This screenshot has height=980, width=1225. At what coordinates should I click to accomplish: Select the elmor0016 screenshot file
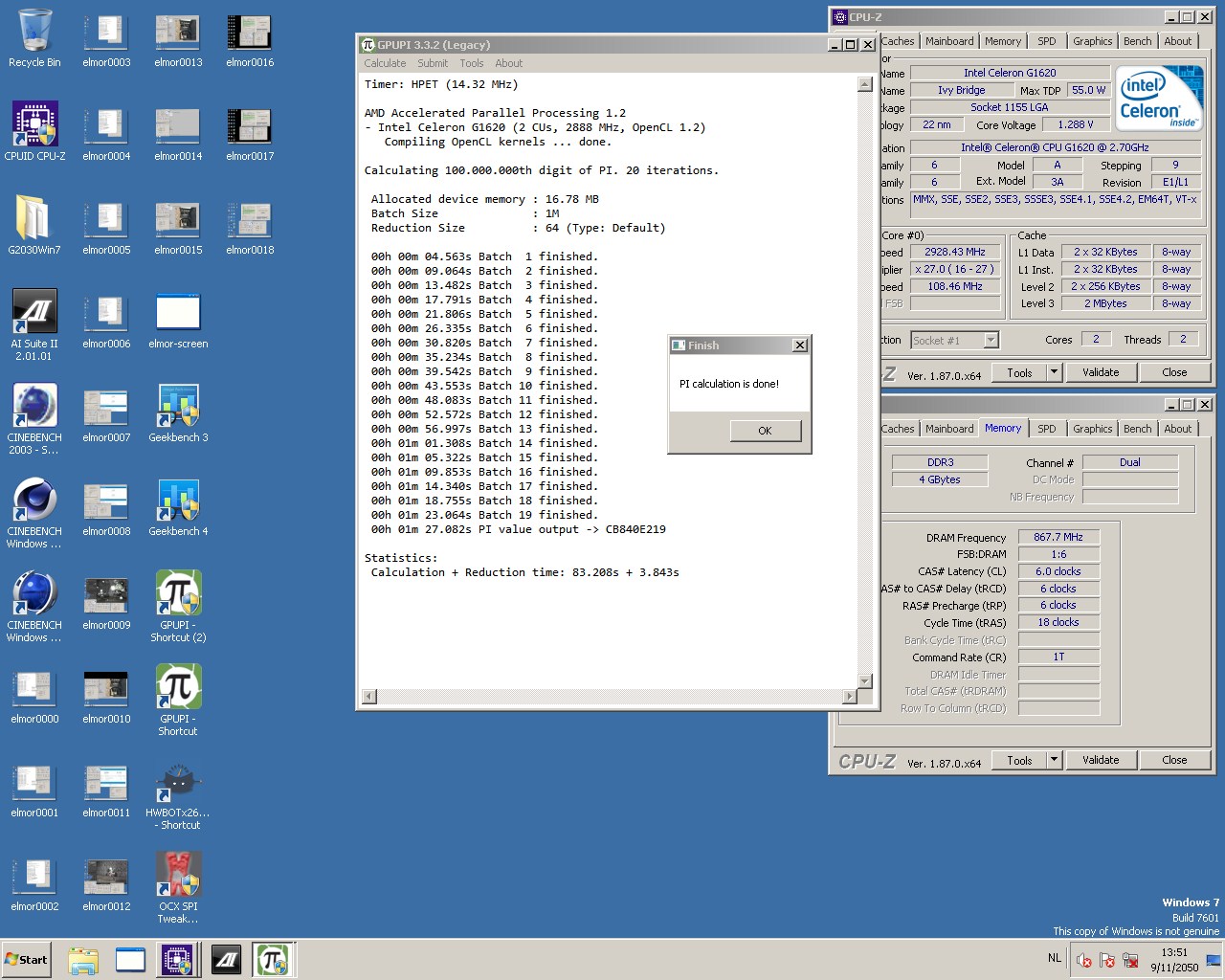tap(250, 38)
